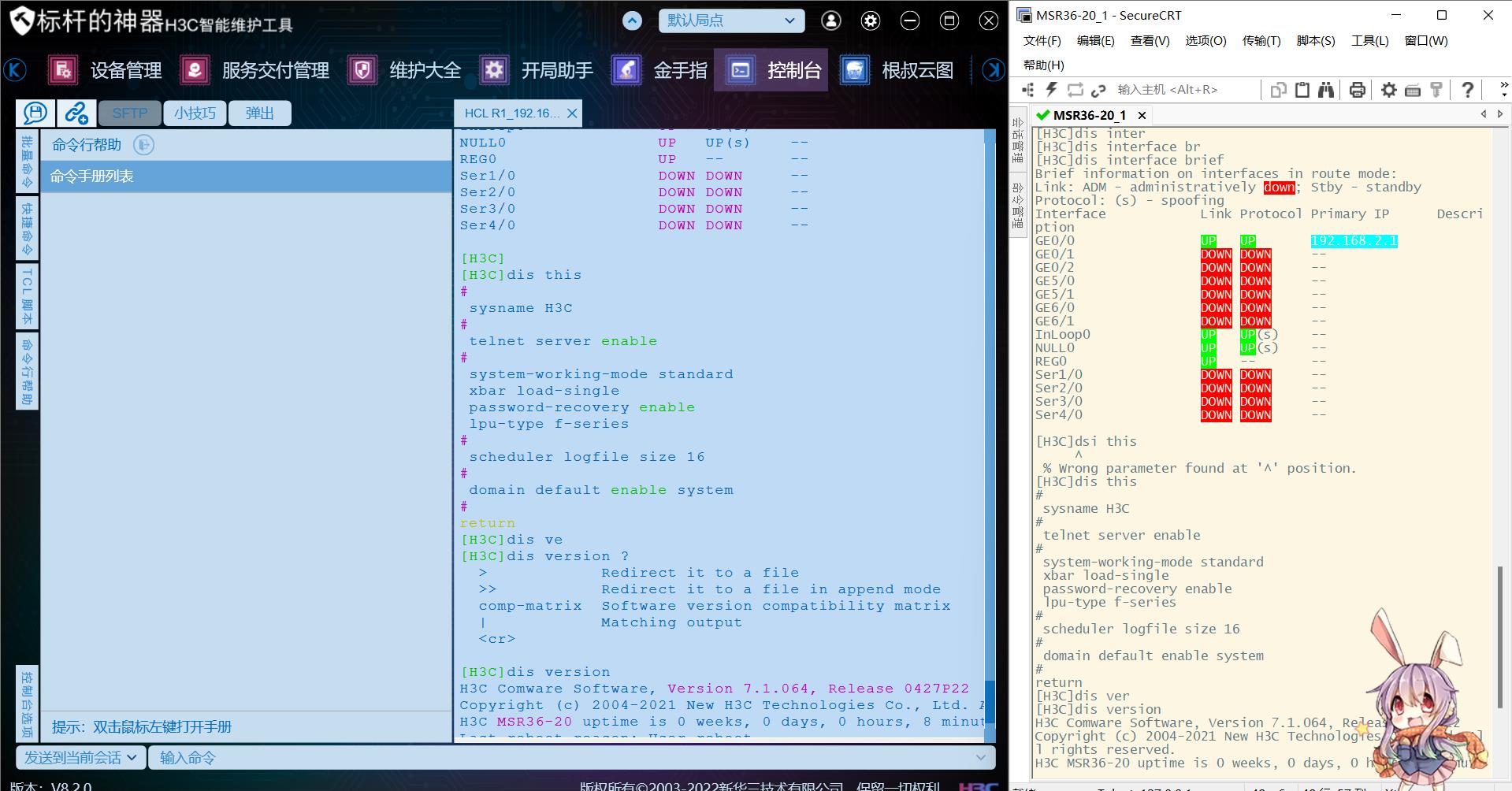Viewport: 1512px width, 791px height.
Task: Expand the 默认局点 site dropdown
Action: tap(731, 21)
